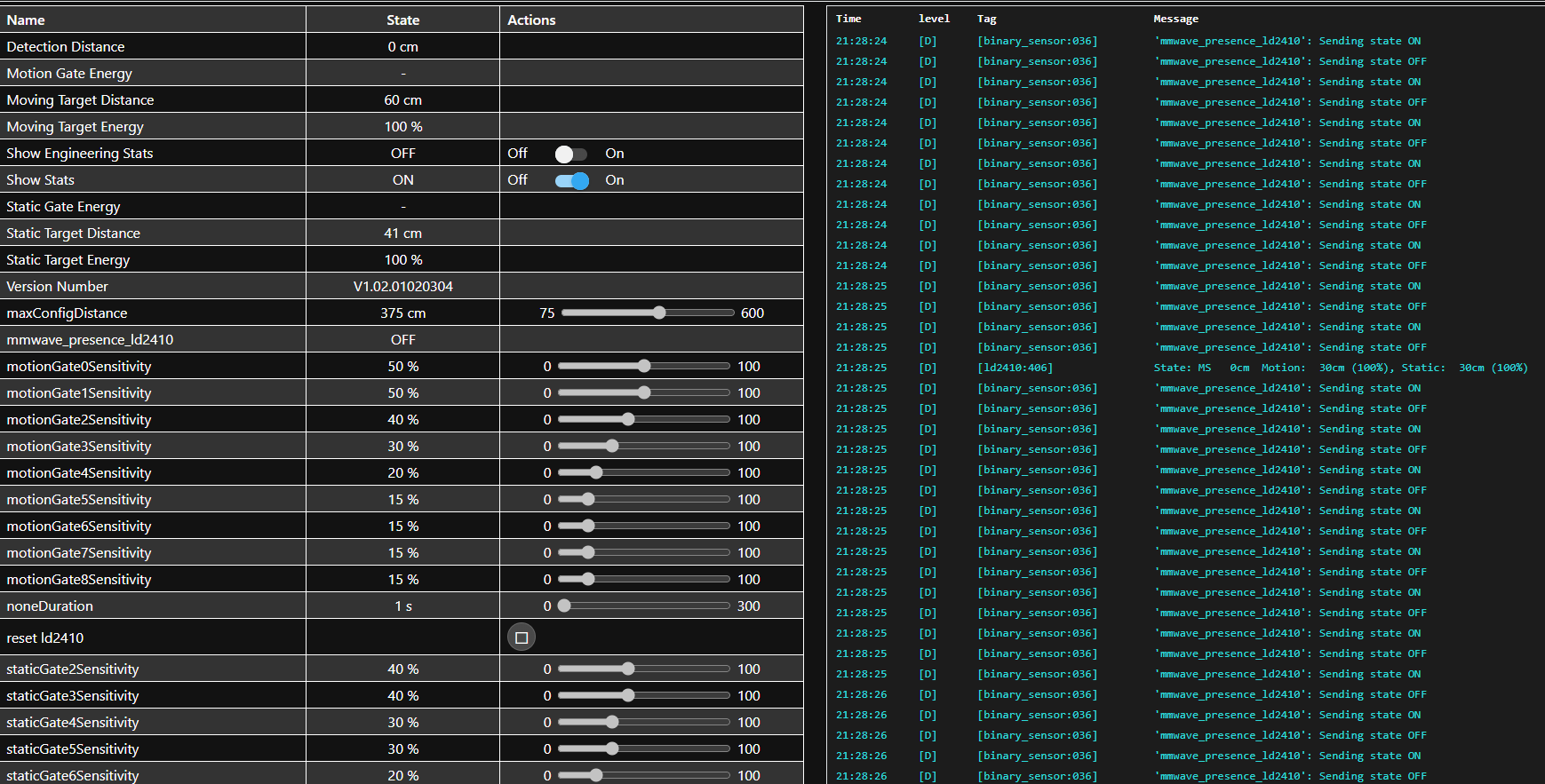The width and height of the screenshot is (1545, 784).
Task: Click the On label for Show Stats
Action: click(x=615, y=179)
